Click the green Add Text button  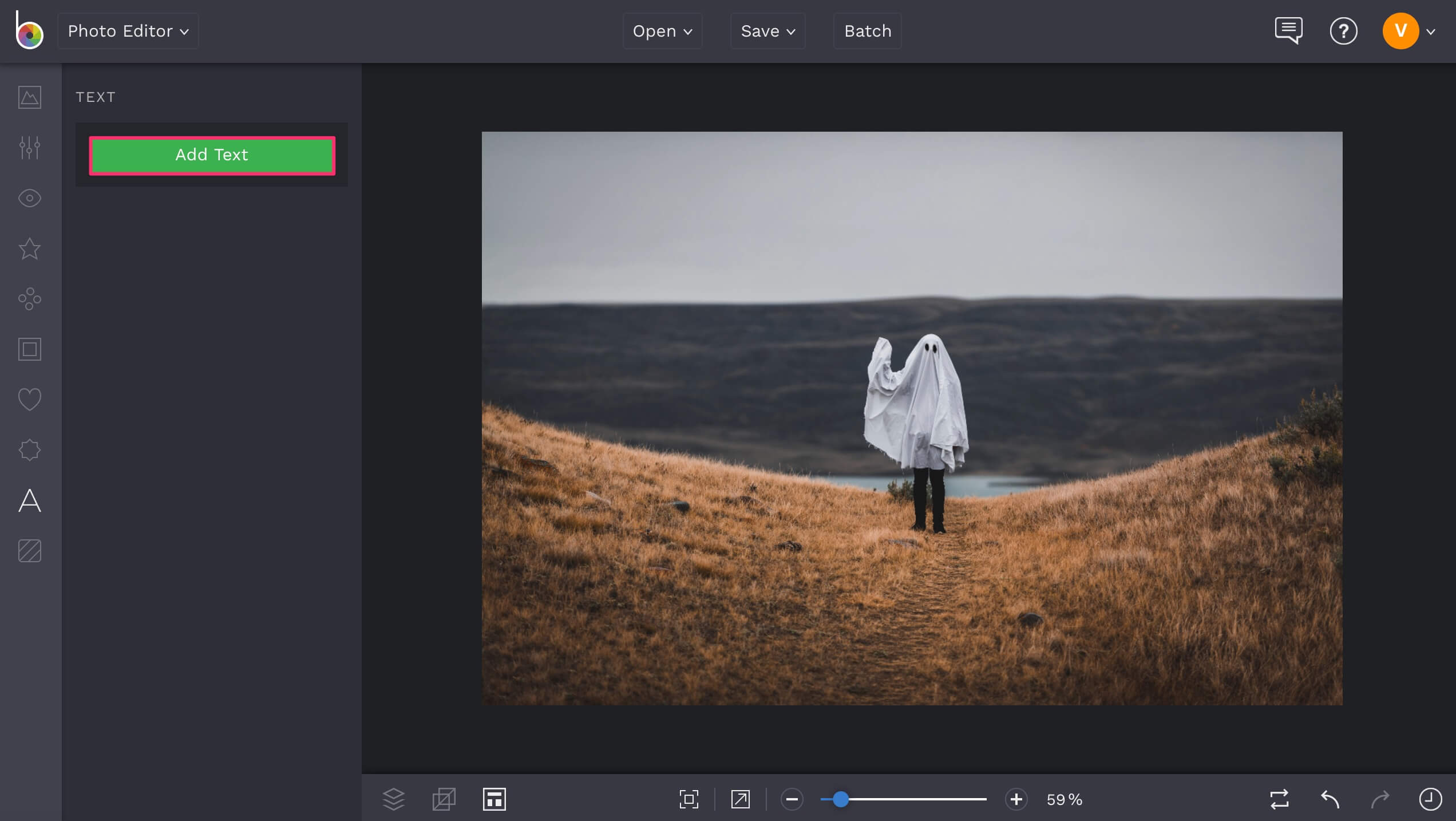click(212, 155)
